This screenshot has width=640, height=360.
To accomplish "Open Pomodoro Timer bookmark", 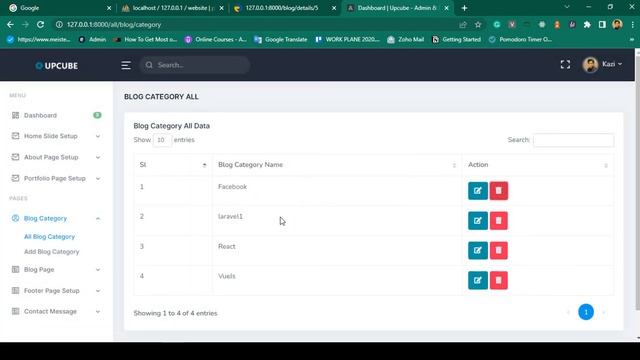I will pos(520,40).
